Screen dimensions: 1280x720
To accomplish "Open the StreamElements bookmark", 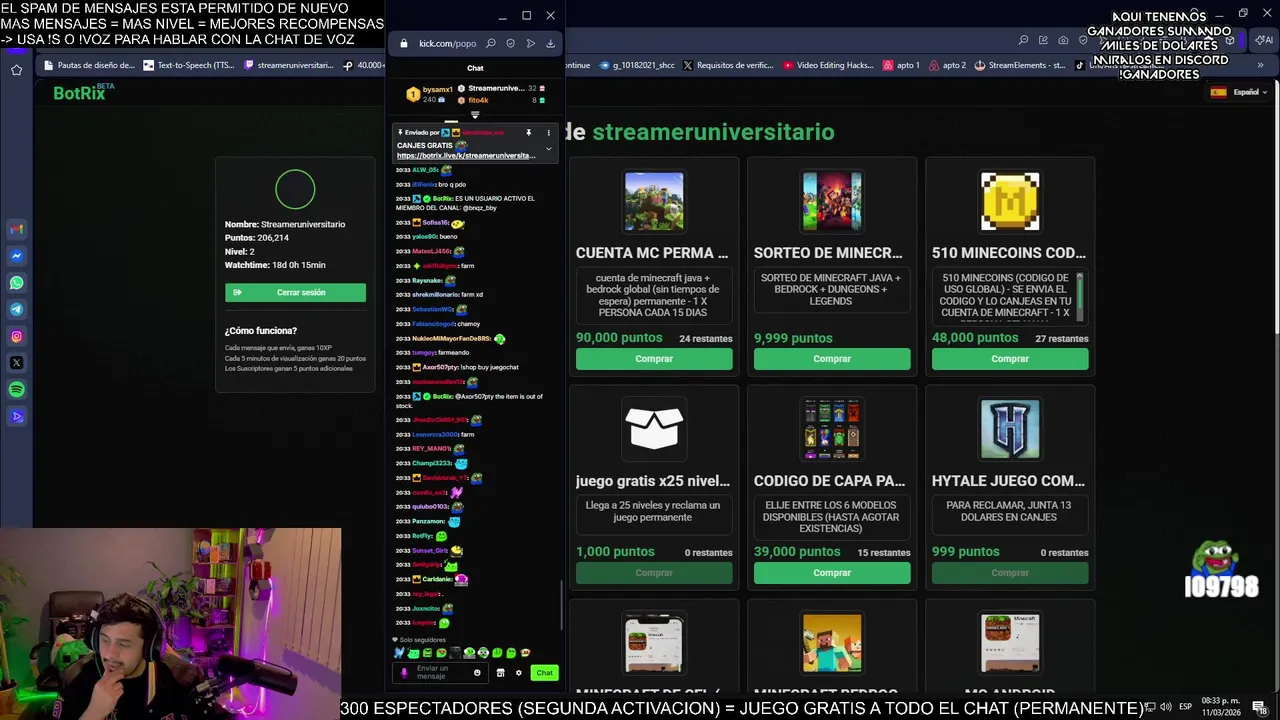I will click(x=1020, y=66).
